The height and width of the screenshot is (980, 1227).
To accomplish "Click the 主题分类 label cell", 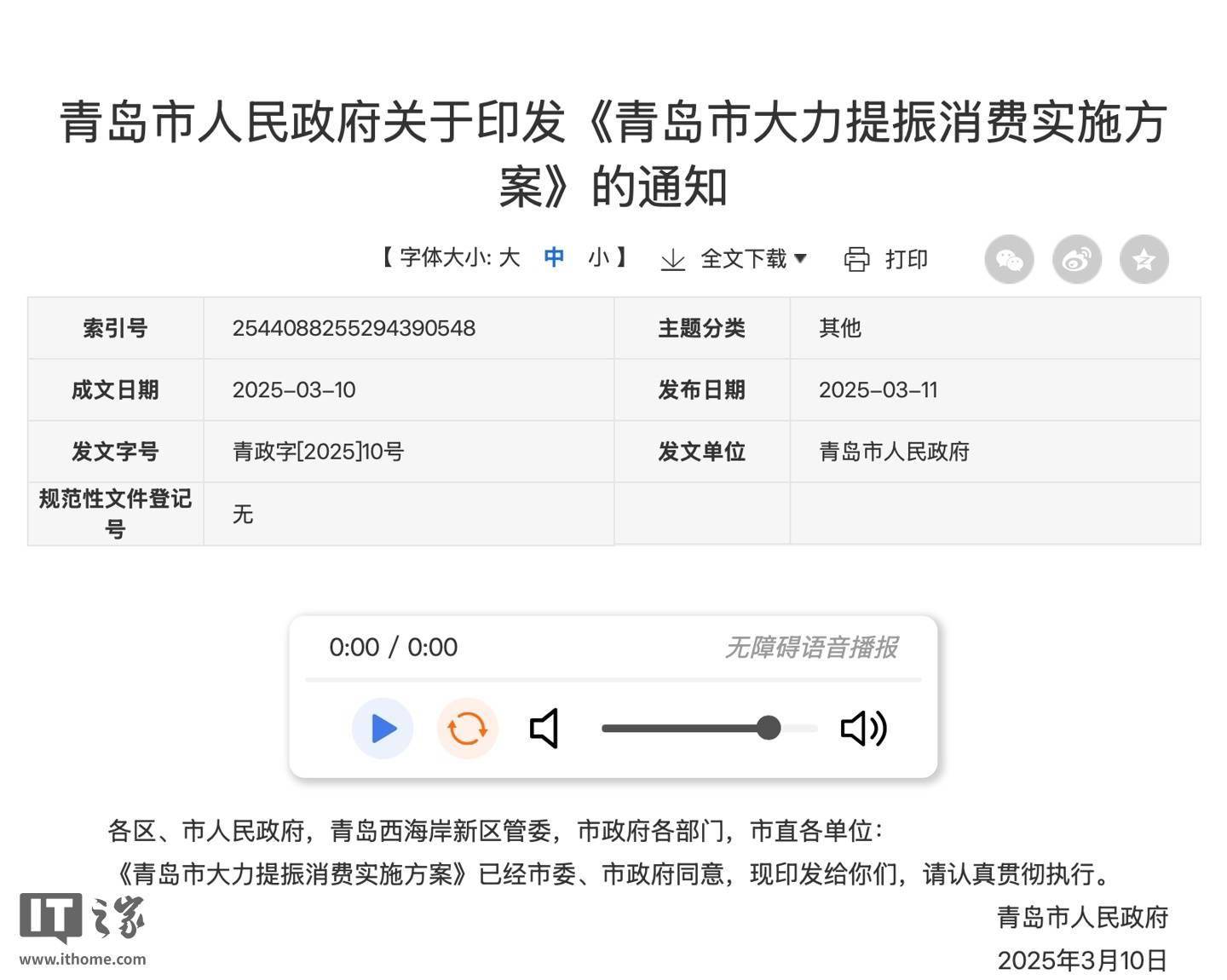I will [702, 328].
